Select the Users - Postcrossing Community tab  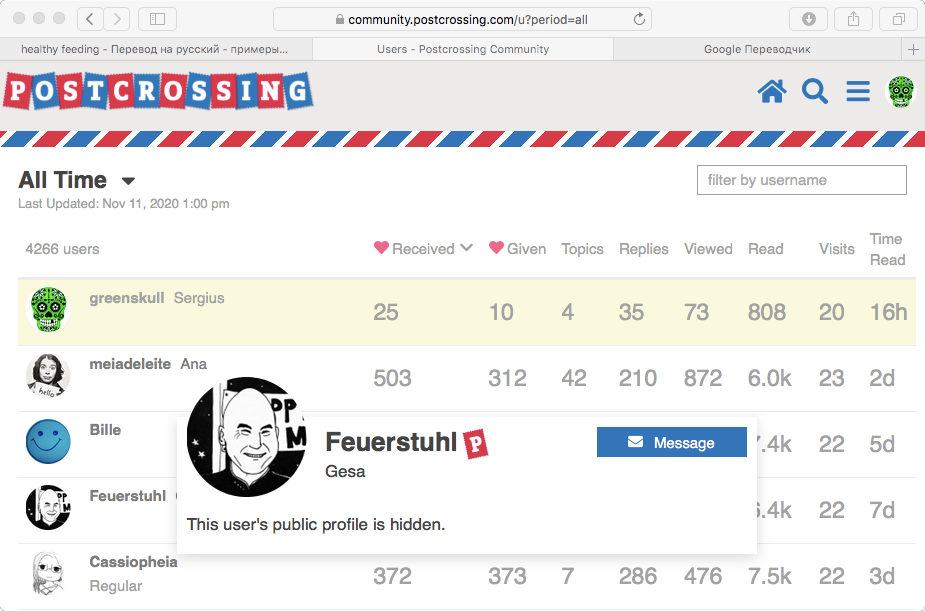(463, 50)
